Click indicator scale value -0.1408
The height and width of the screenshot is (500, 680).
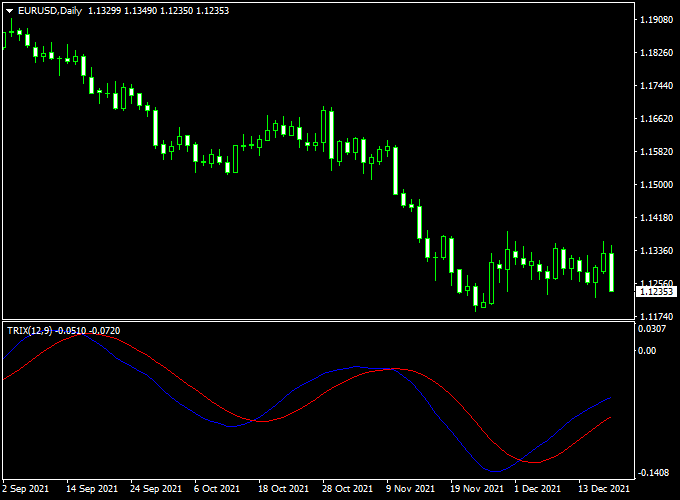click(653, 472)
